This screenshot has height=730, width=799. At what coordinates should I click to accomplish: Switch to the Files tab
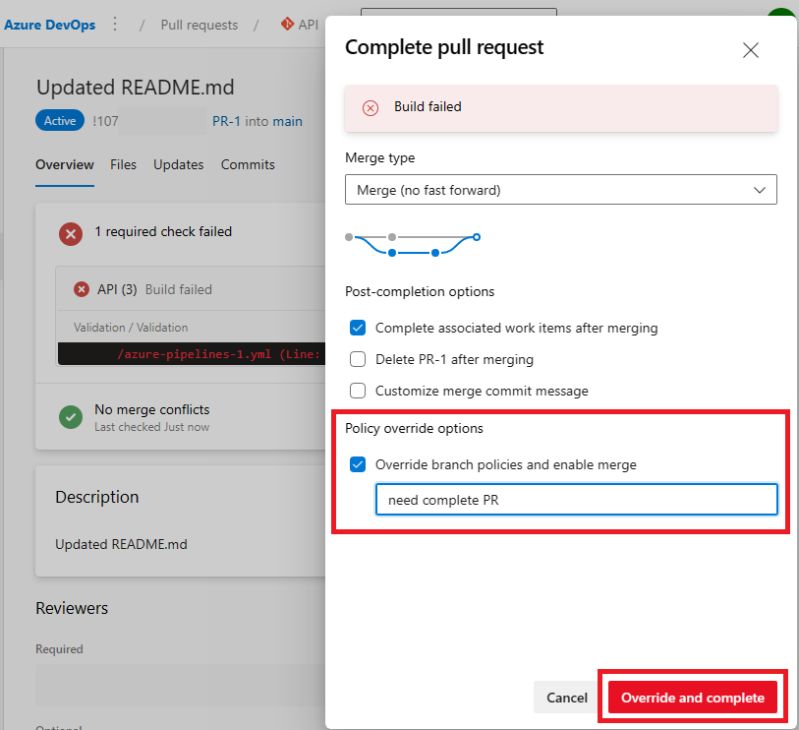click(123, 165)
